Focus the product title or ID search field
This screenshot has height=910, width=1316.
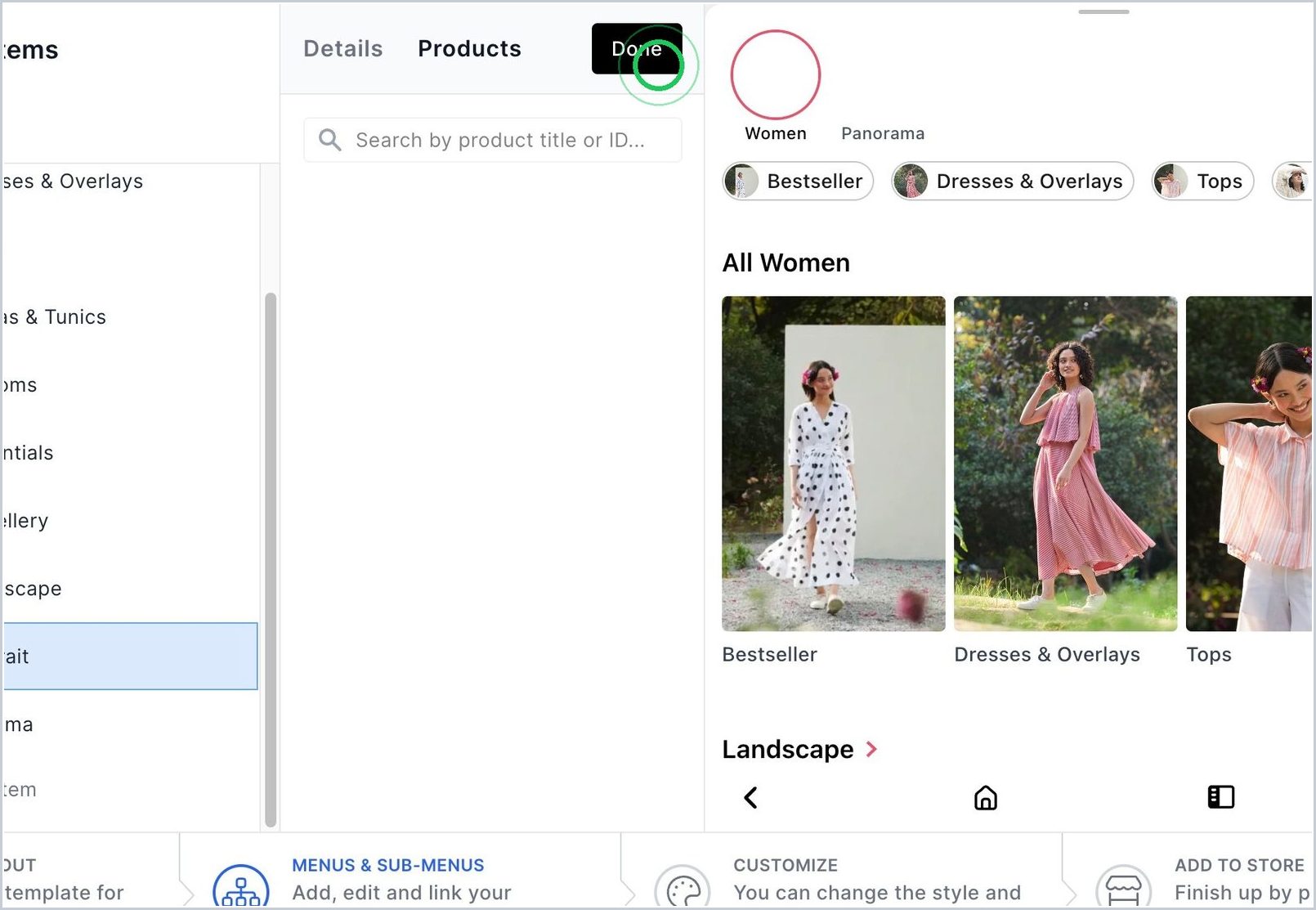coord(493,140)
